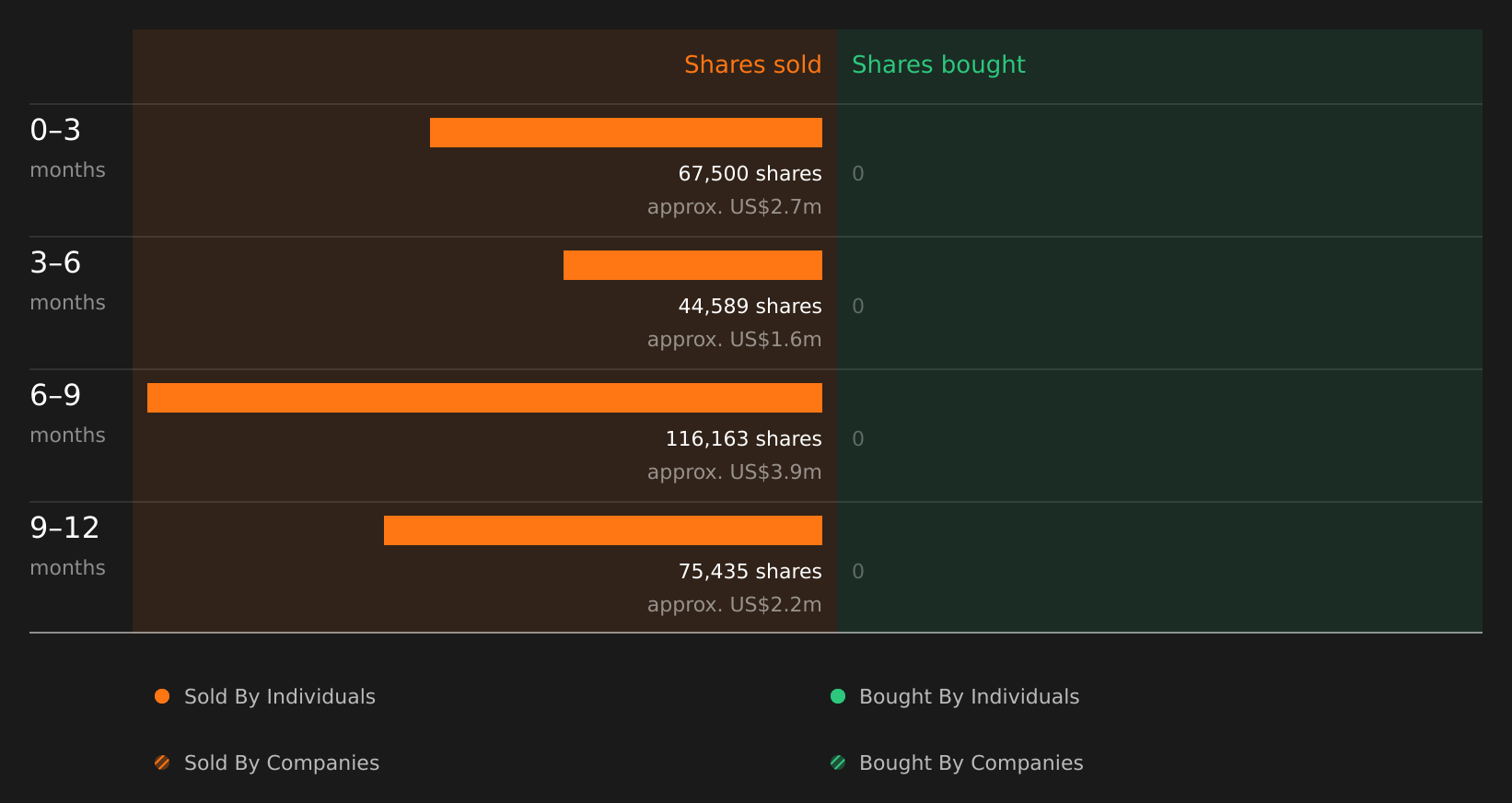Click the approx. US$2.7m amount
The width and height of the screenshot is (1512, 803).
pyautogui.click(x=735, y=207)
